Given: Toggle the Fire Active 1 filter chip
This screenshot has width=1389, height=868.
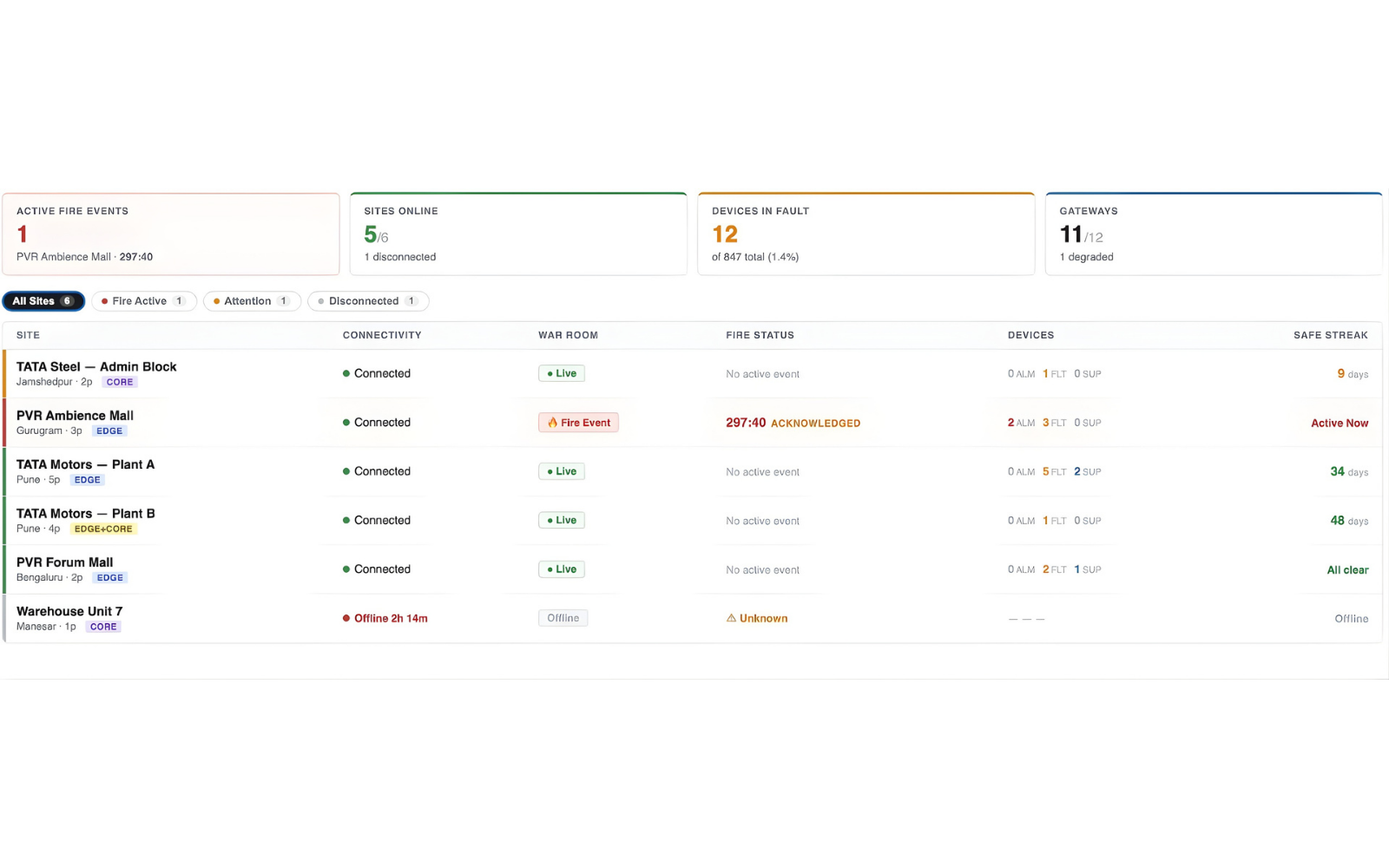Looking at the screenshot, I should 142,301.
